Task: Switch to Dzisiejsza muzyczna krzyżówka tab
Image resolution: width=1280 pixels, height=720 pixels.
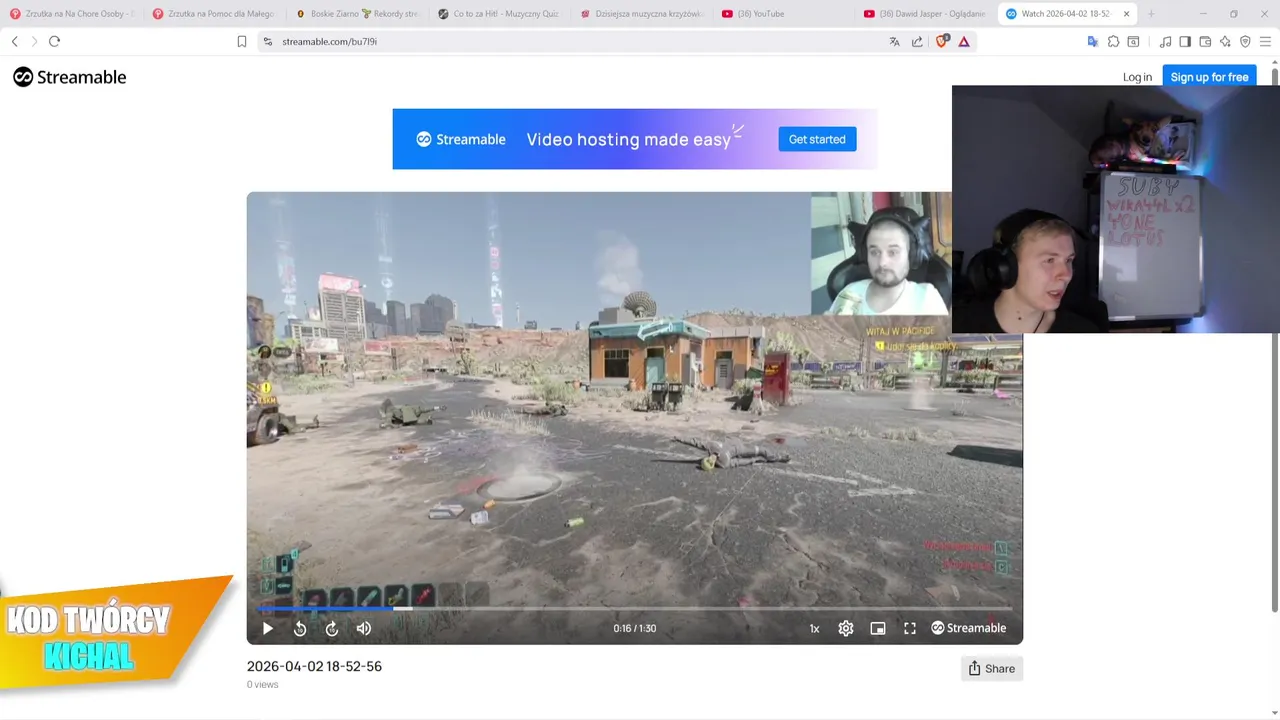Action: [x=643, y=14]
